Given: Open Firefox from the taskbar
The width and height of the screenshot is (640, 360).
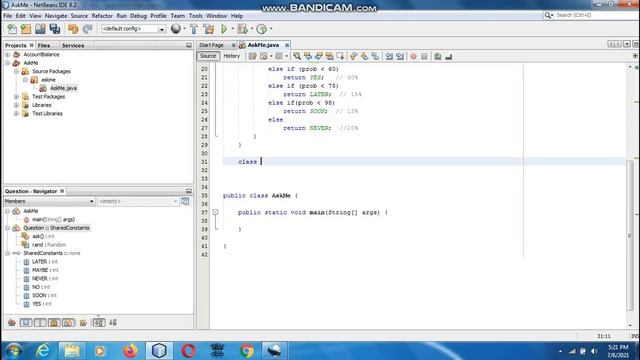Looking at the screenshot, I should pos(131,351).
